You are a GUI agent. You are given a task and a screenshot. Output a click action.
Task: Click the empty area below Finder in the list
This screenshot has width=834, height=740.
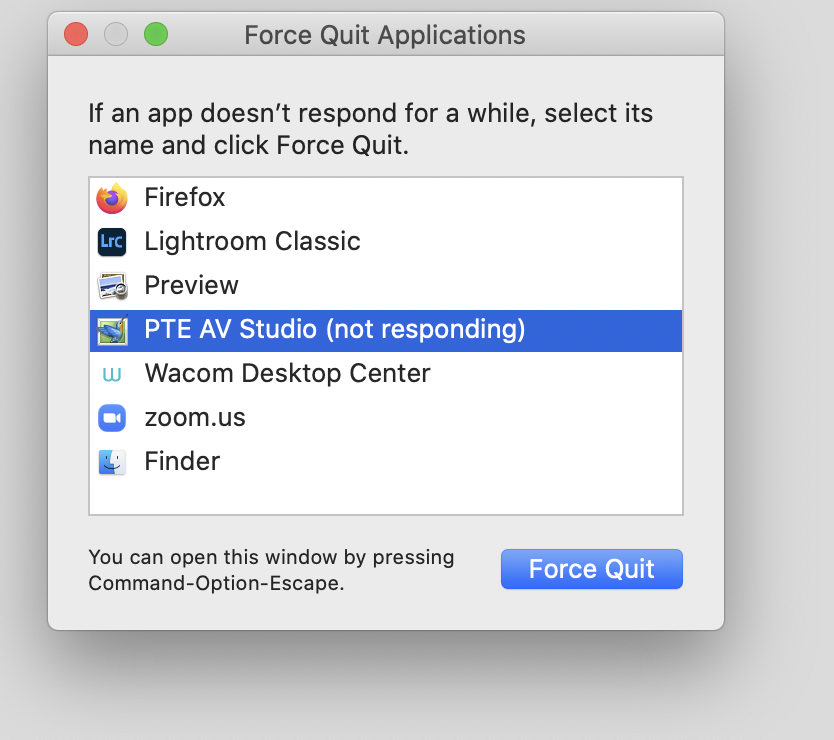385,496
